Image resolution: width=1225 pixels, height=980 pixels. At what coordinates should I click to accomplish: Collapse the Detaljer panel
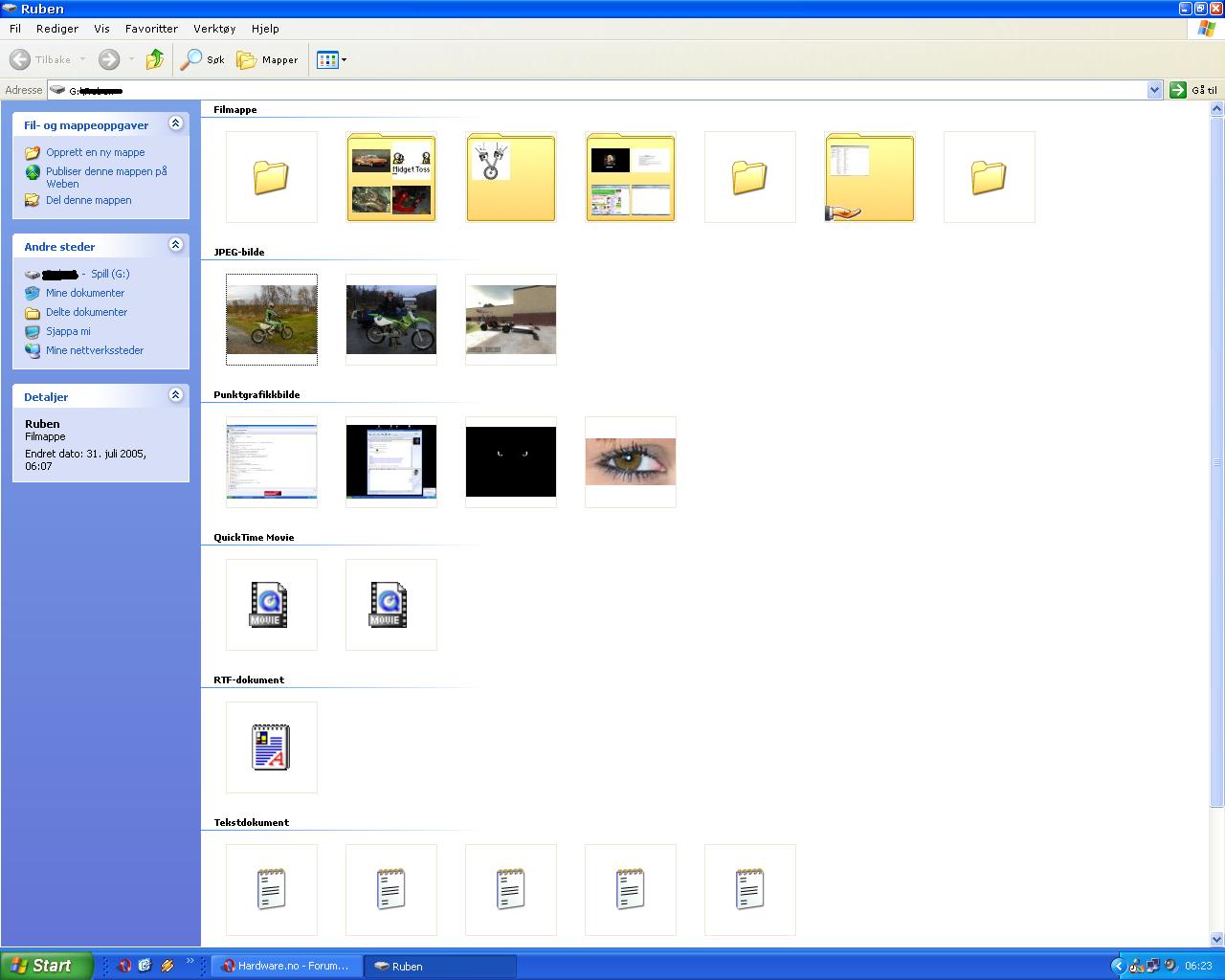point(175,395)
